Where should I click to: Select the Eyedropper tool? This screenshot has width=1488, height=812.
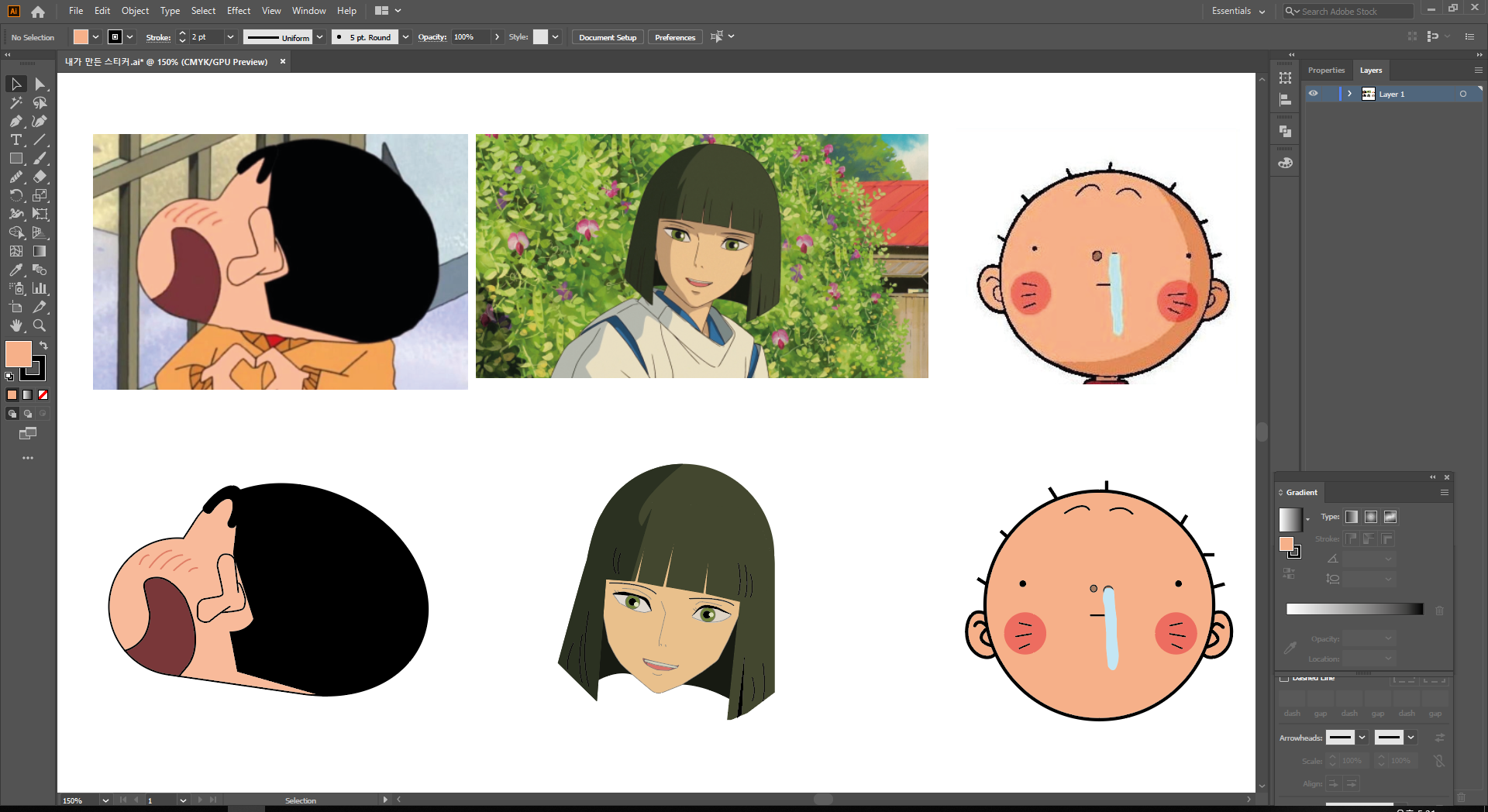tap(15, 270)
